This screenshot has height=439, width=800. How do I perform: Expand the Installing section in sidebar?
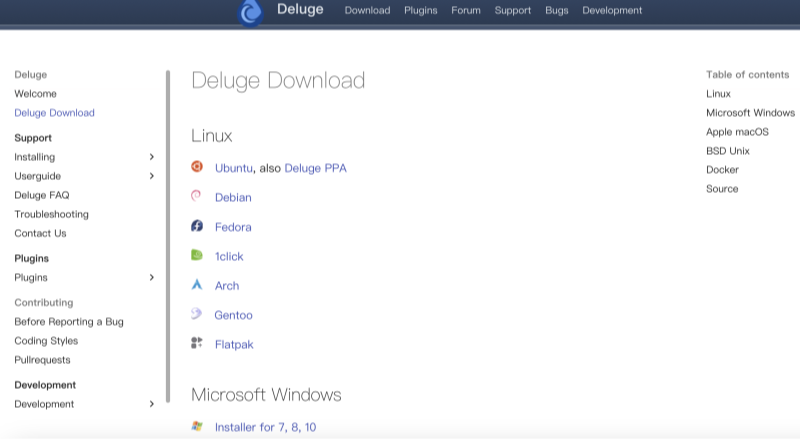tap(152, 157)
